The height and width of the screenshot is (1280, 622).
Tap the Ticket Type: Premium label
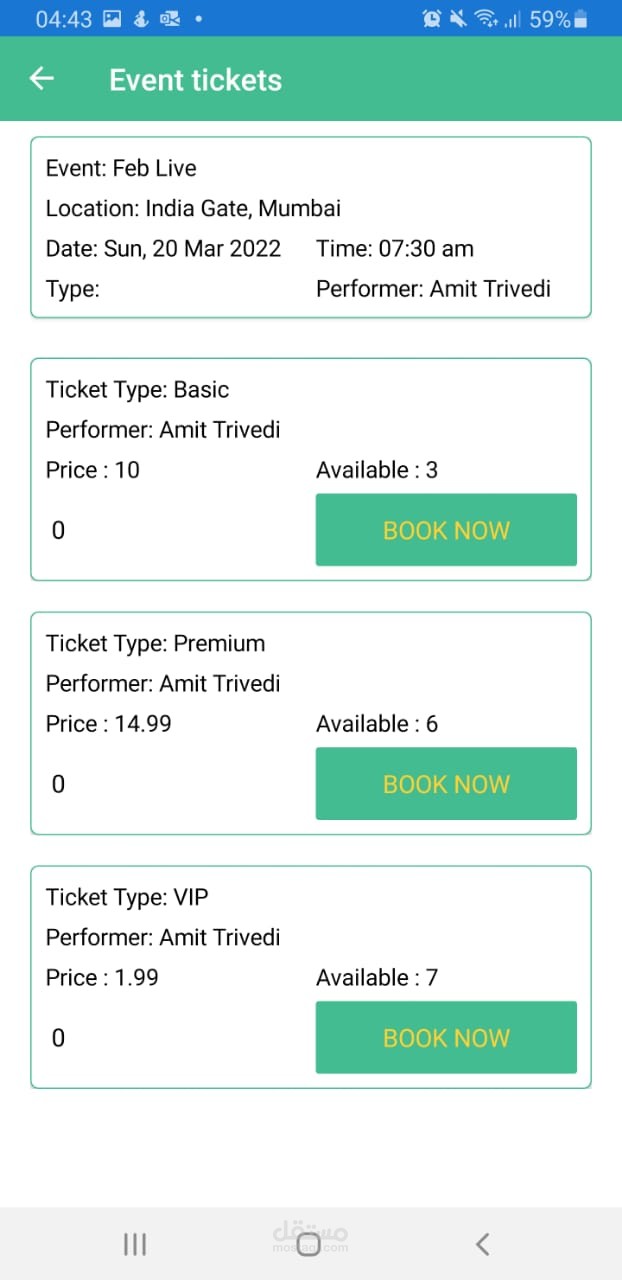point(155,643)
